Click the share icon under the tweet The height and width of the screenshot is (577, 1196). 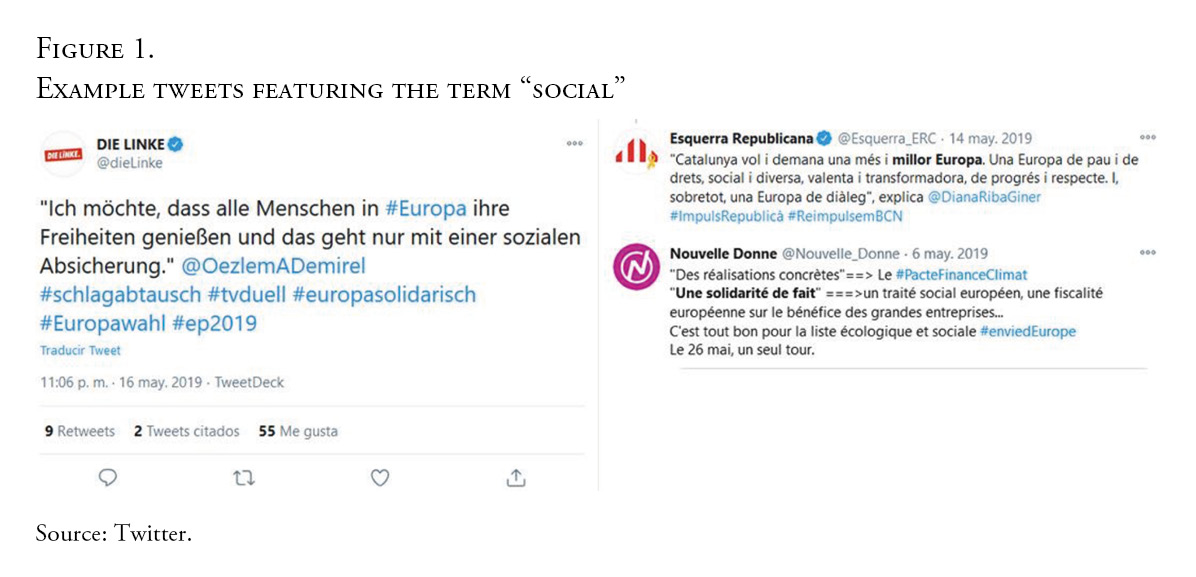click(x=516, y=478)
